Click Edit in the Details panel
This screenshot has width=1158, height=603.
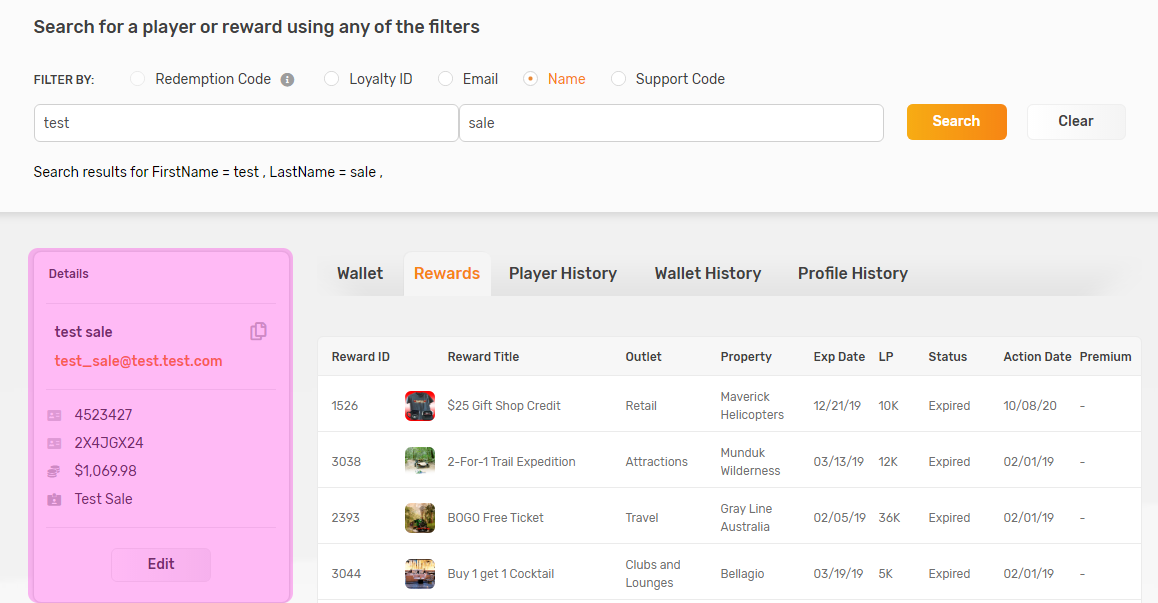tap(161, 564)
